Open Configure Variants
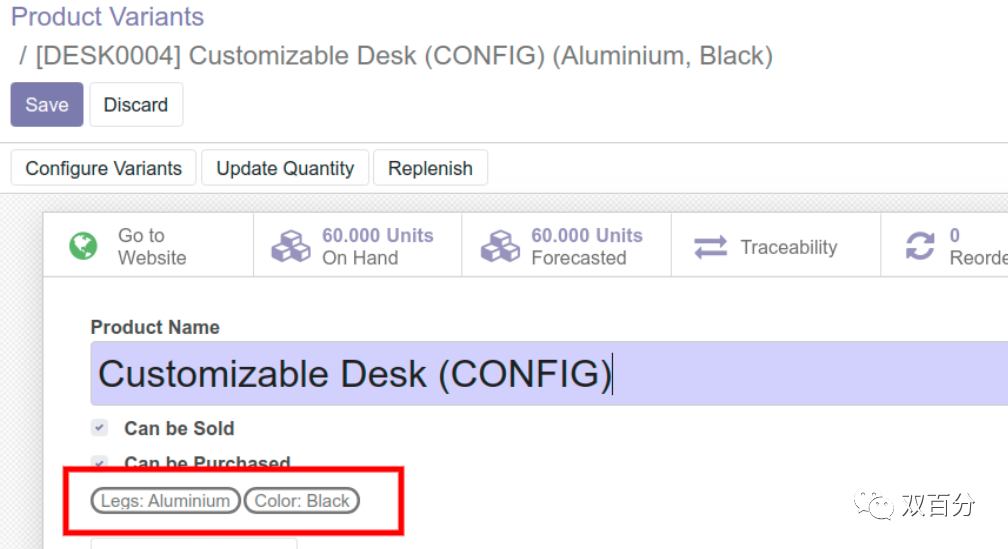The width and height of the screenshot is (1008, 549). pyautogui.click(x=104, y=168)
